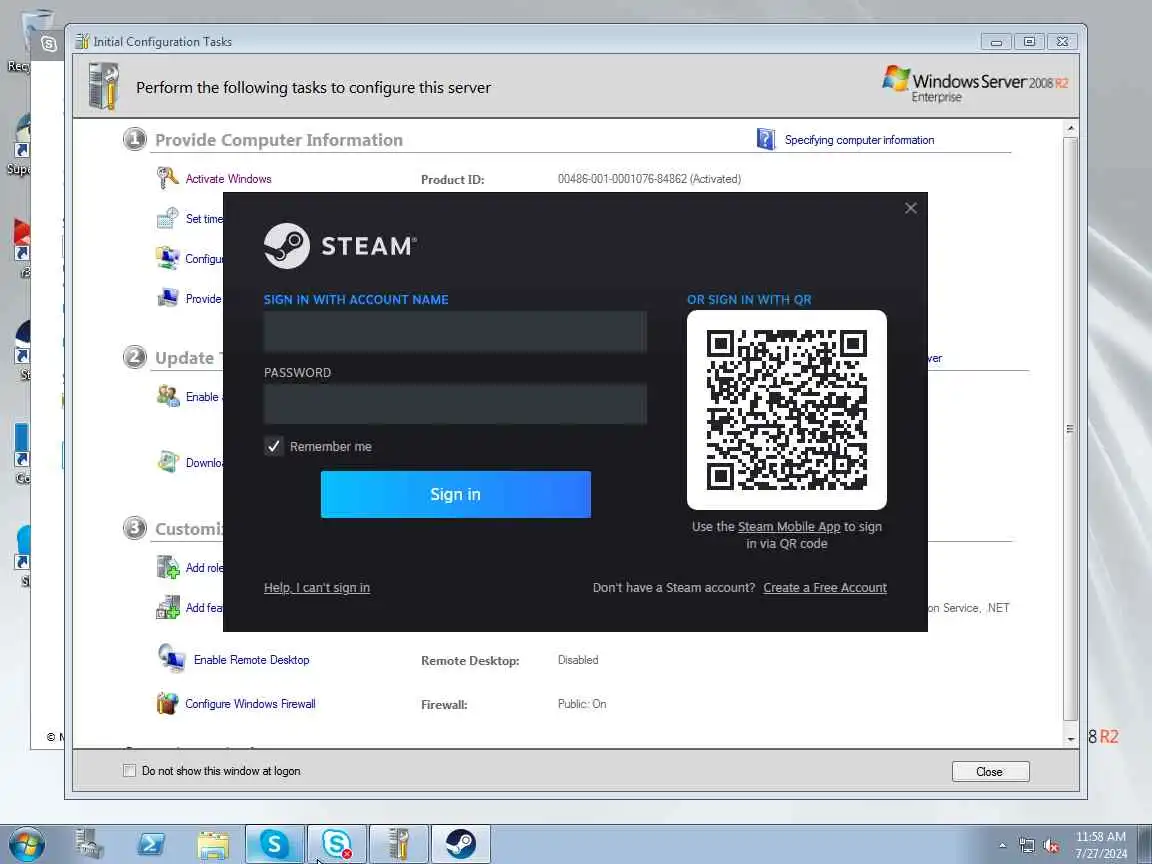Toggle the Remember me checkbox
The width and height of the screenshot is (1152, 864).
tap(273, 446)
